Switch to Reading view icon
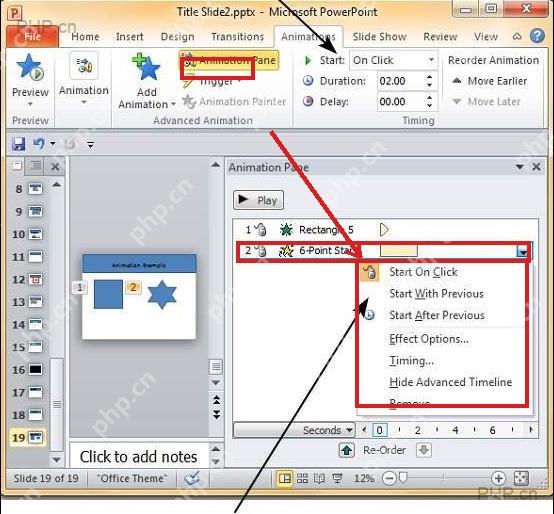554x514 pixels. point(319,479)
